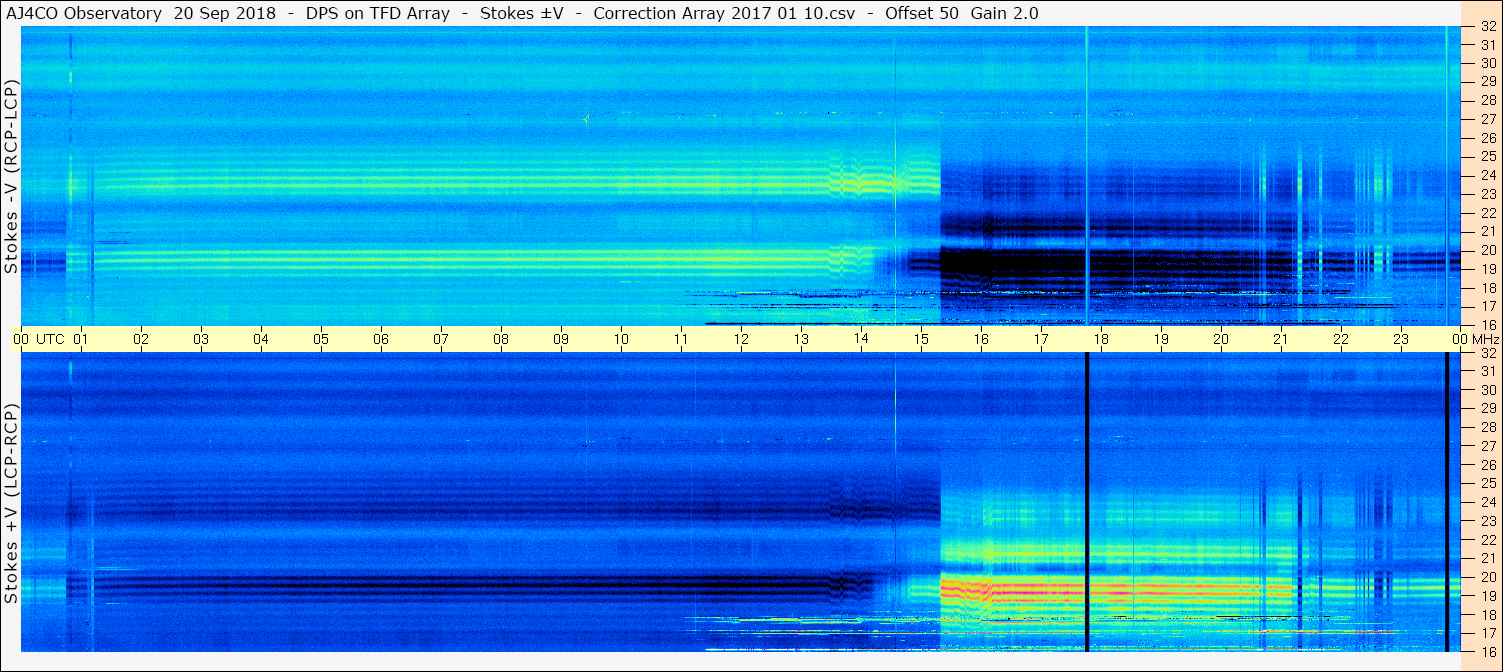Select the 23 hour marker on time axis

(x=1401, y=339)
